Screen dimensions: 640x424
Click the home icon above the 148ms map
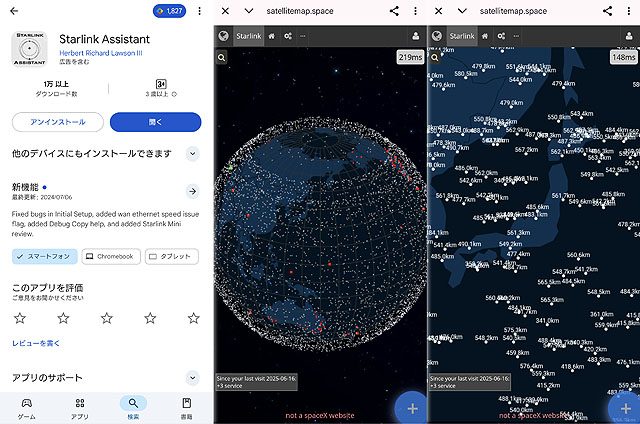coord(484,36)
